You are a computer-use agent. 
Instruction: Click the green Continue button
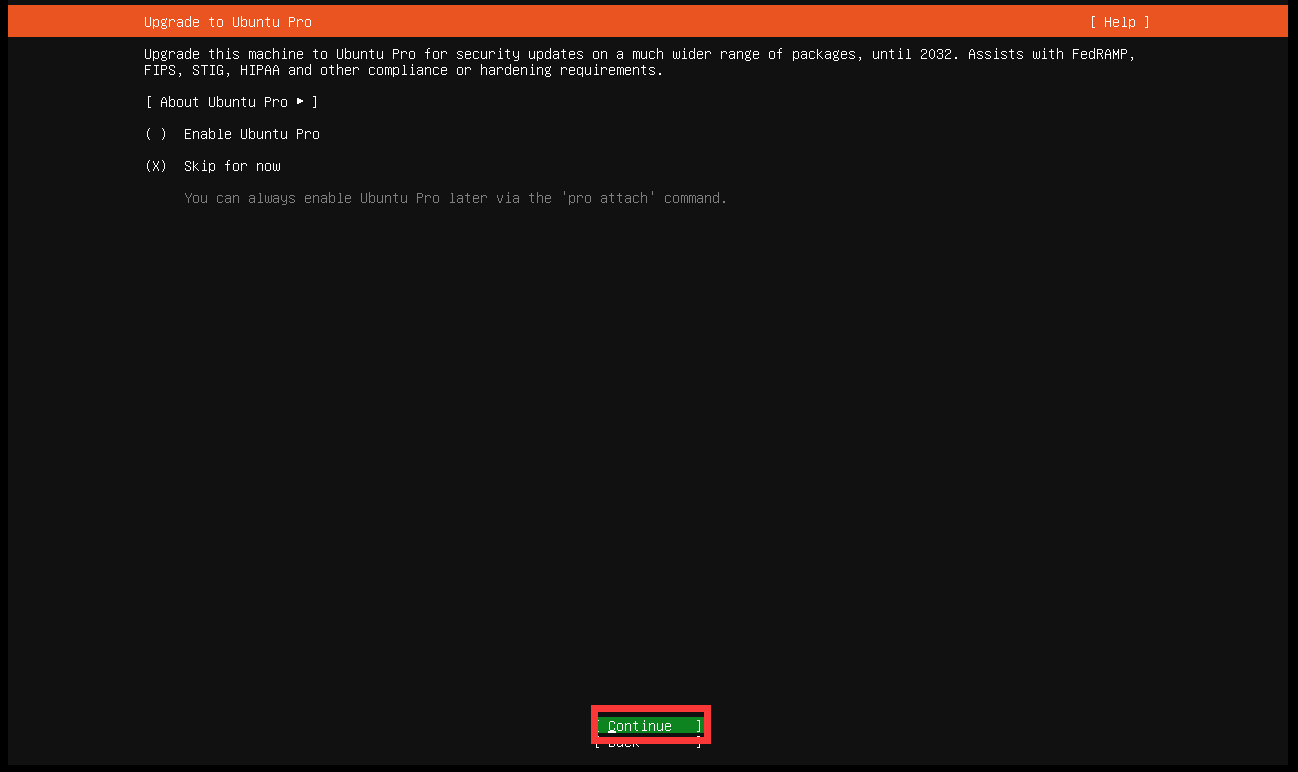pyautogui.click(x=650, y=726)
